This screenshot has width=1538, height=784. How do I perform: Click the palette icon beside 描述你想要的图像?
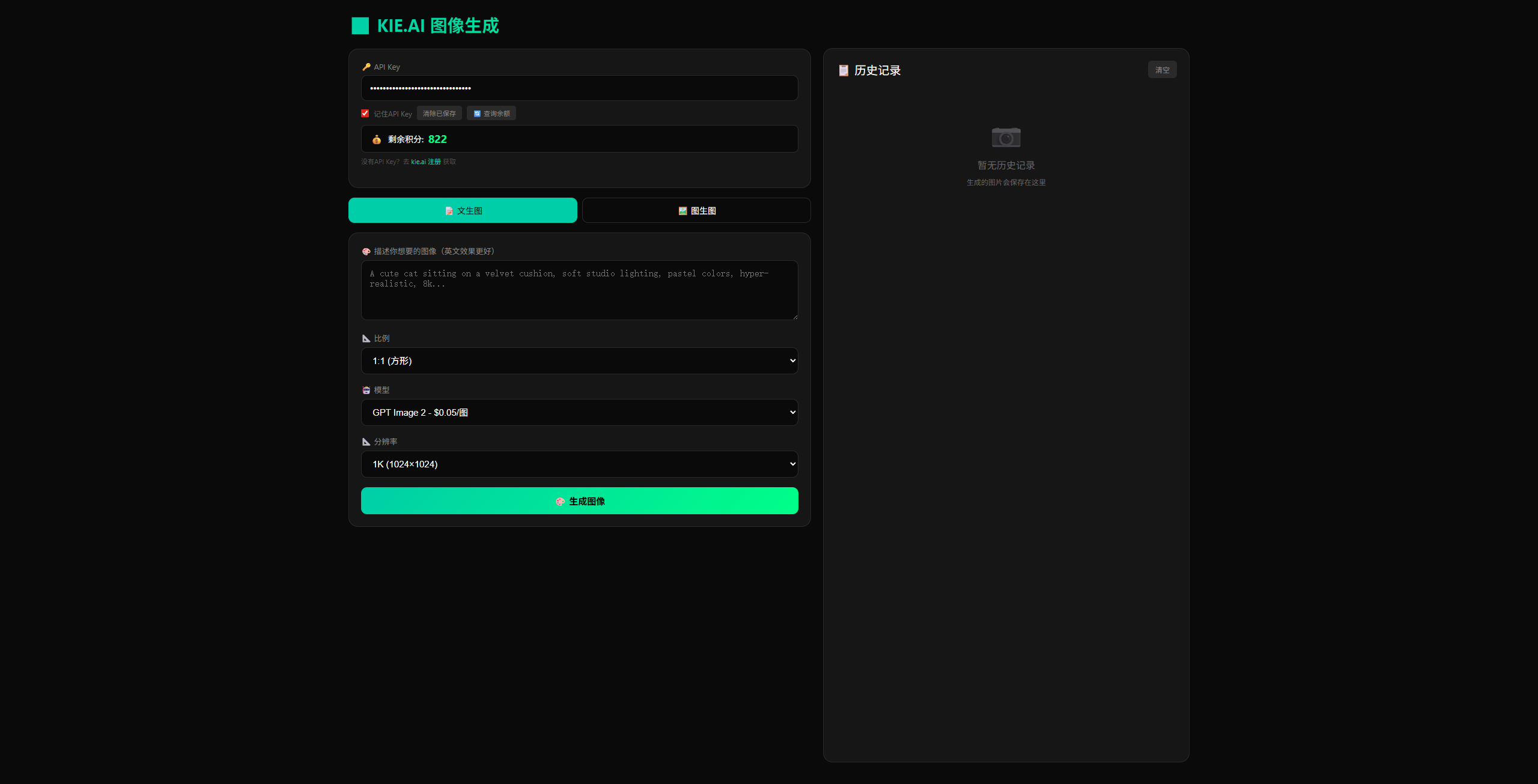(366, 252)
